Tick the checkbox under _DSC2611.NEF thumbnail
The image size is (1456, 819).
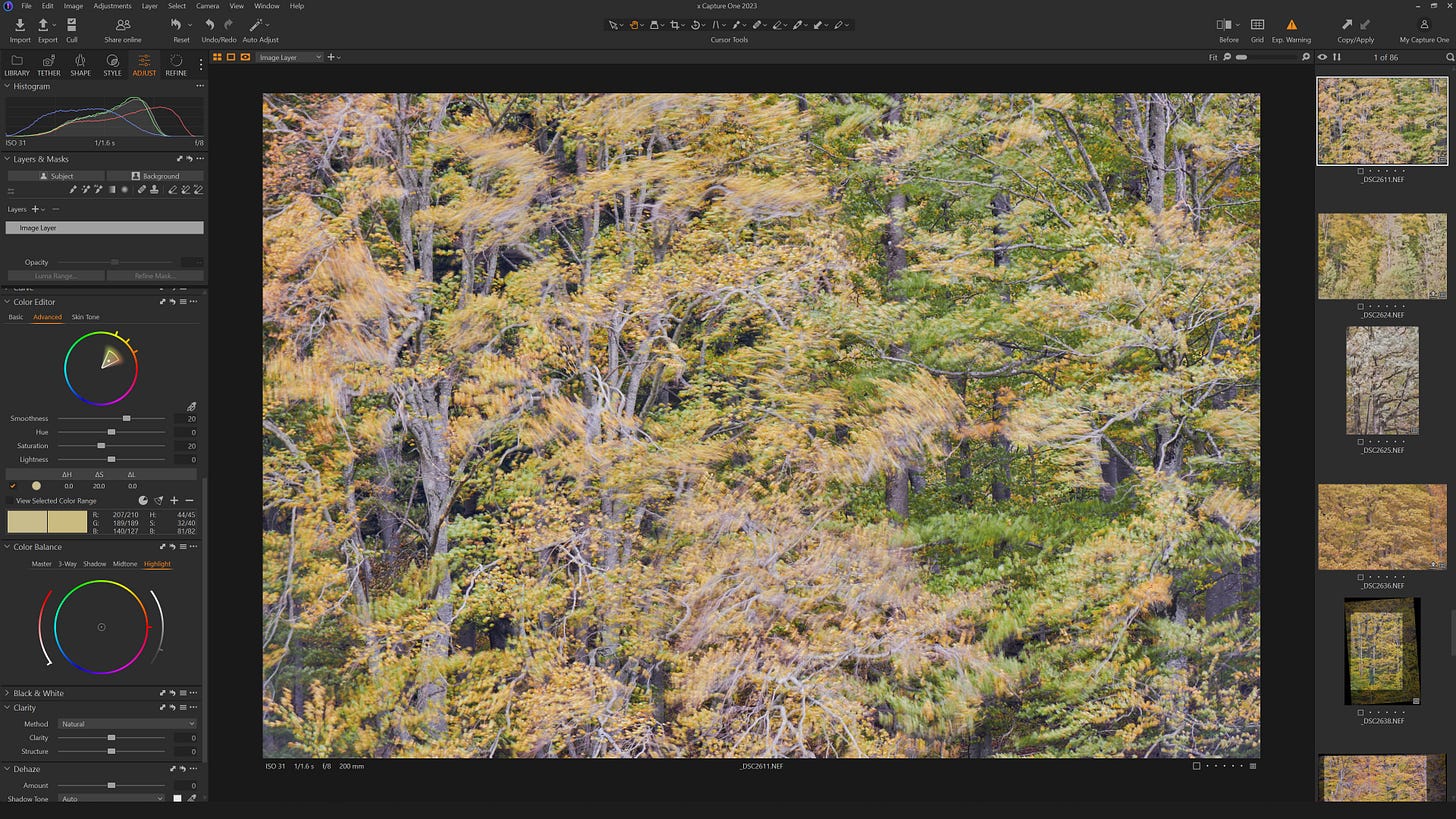pyautogui.click(x=1360, y=171)
